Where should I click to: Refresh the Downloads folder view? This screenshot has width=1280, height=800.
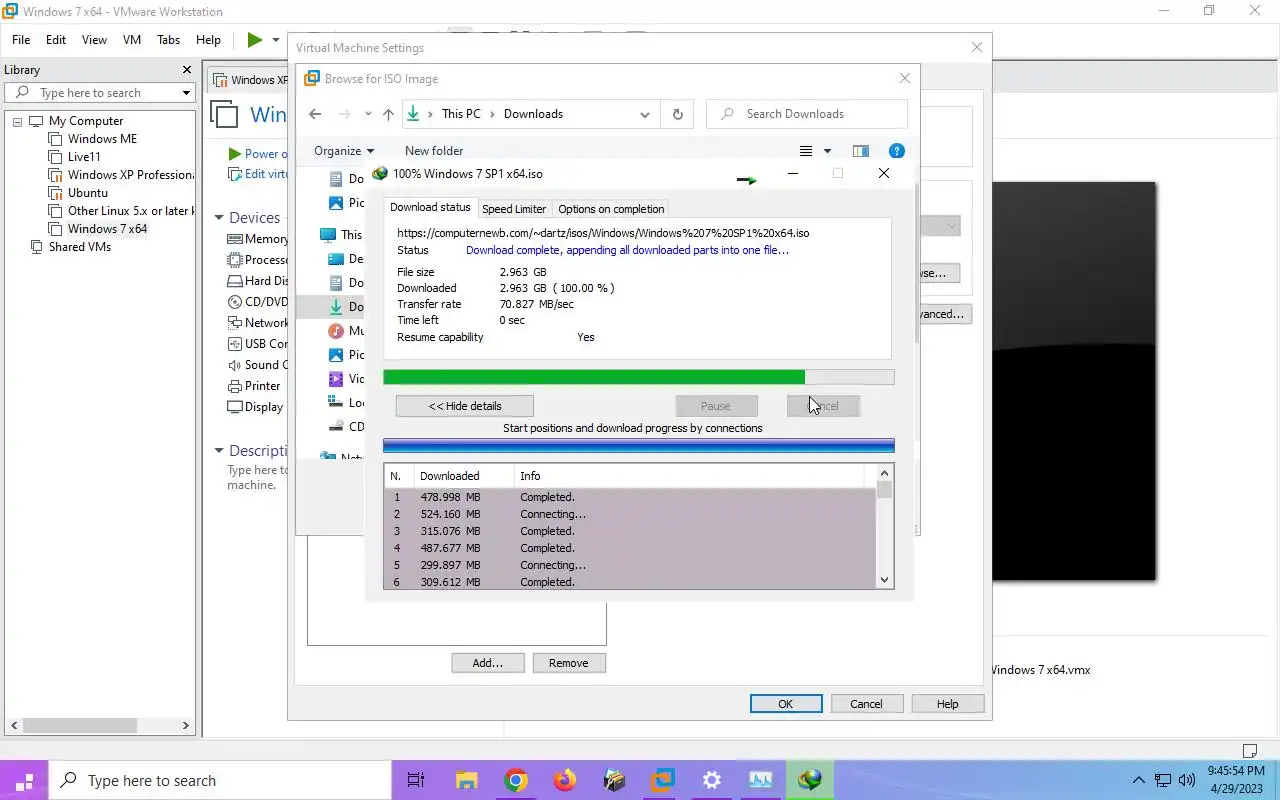coord(677,114)
